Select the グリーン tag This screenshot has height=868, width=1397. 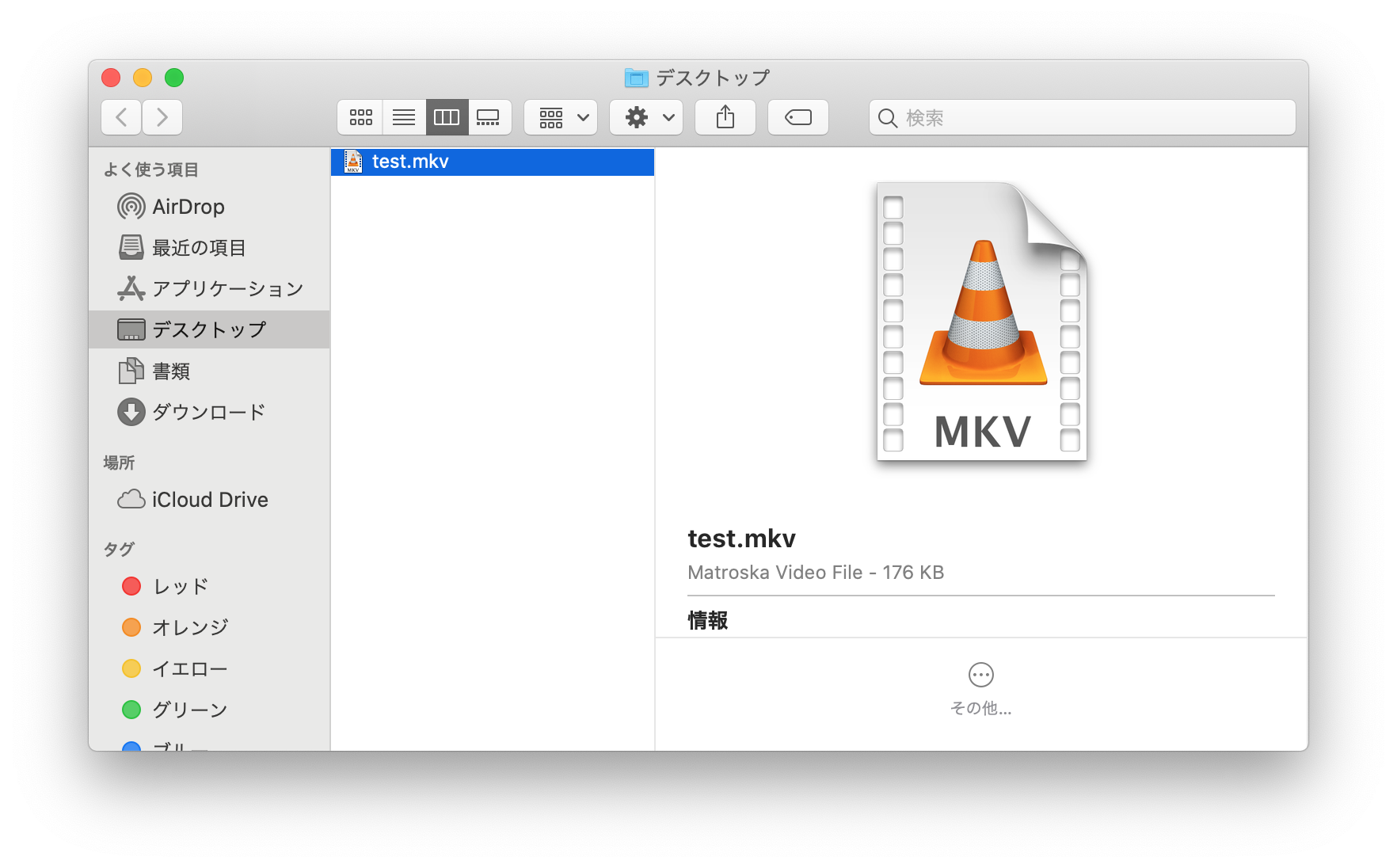pyautogui.click(x=209, y=710)
